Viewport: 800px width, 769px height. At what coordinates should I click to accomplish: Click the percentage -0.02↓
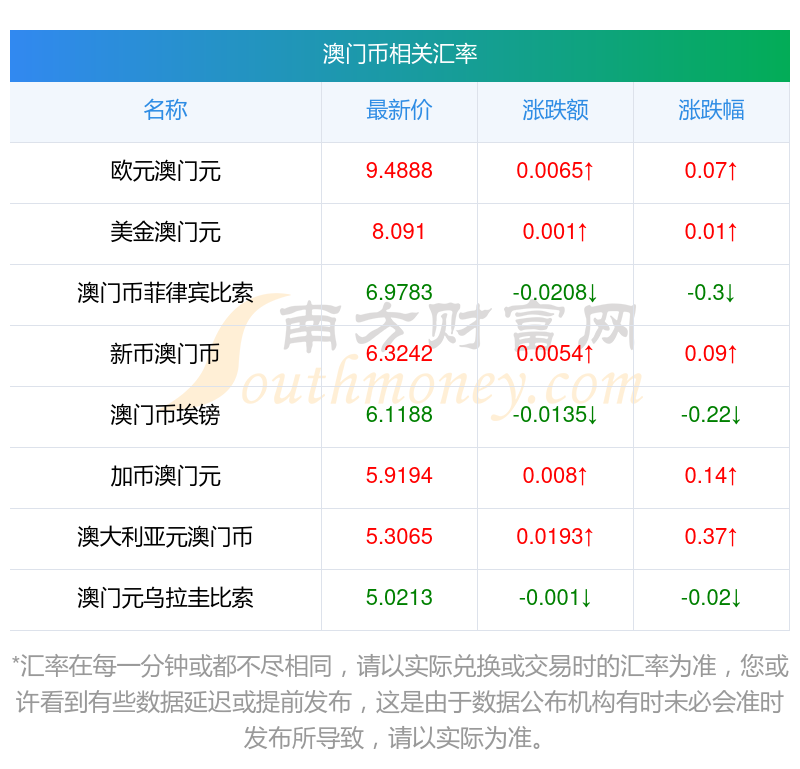pyautogui.click(x=711, y=598)
